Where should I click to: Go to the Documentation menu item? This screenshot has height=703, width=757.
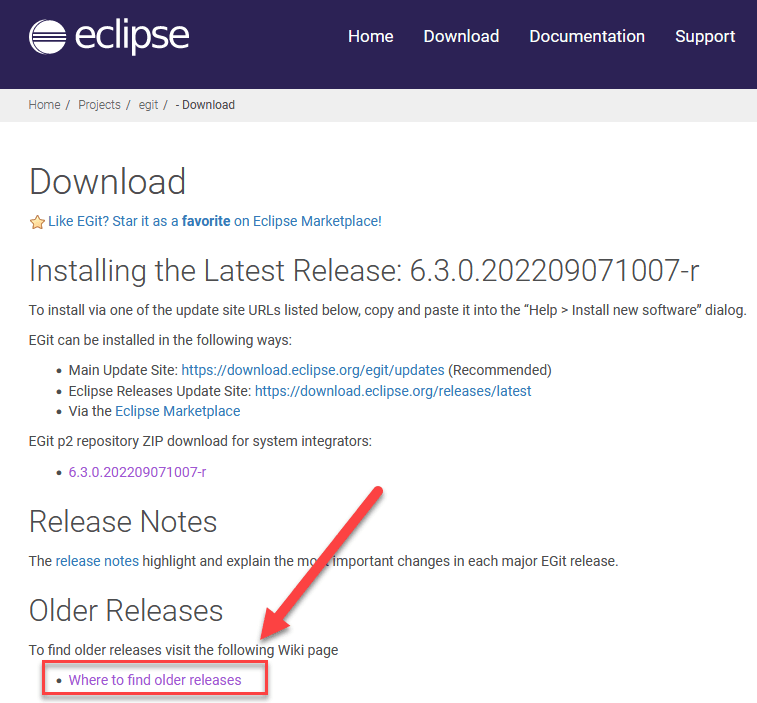point(587,36)
